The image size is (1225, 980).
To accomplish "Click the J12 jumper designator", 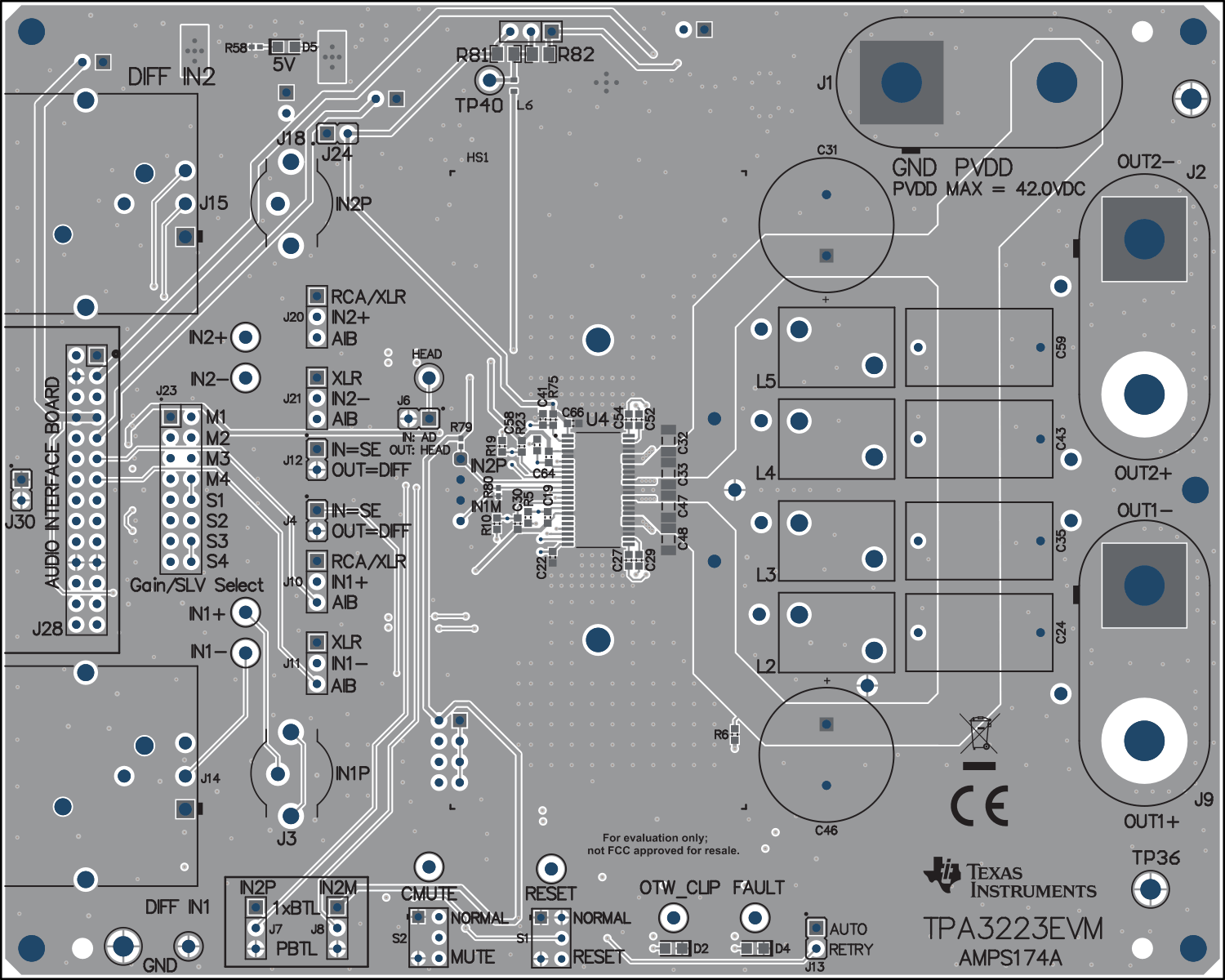I will [293, 461].
